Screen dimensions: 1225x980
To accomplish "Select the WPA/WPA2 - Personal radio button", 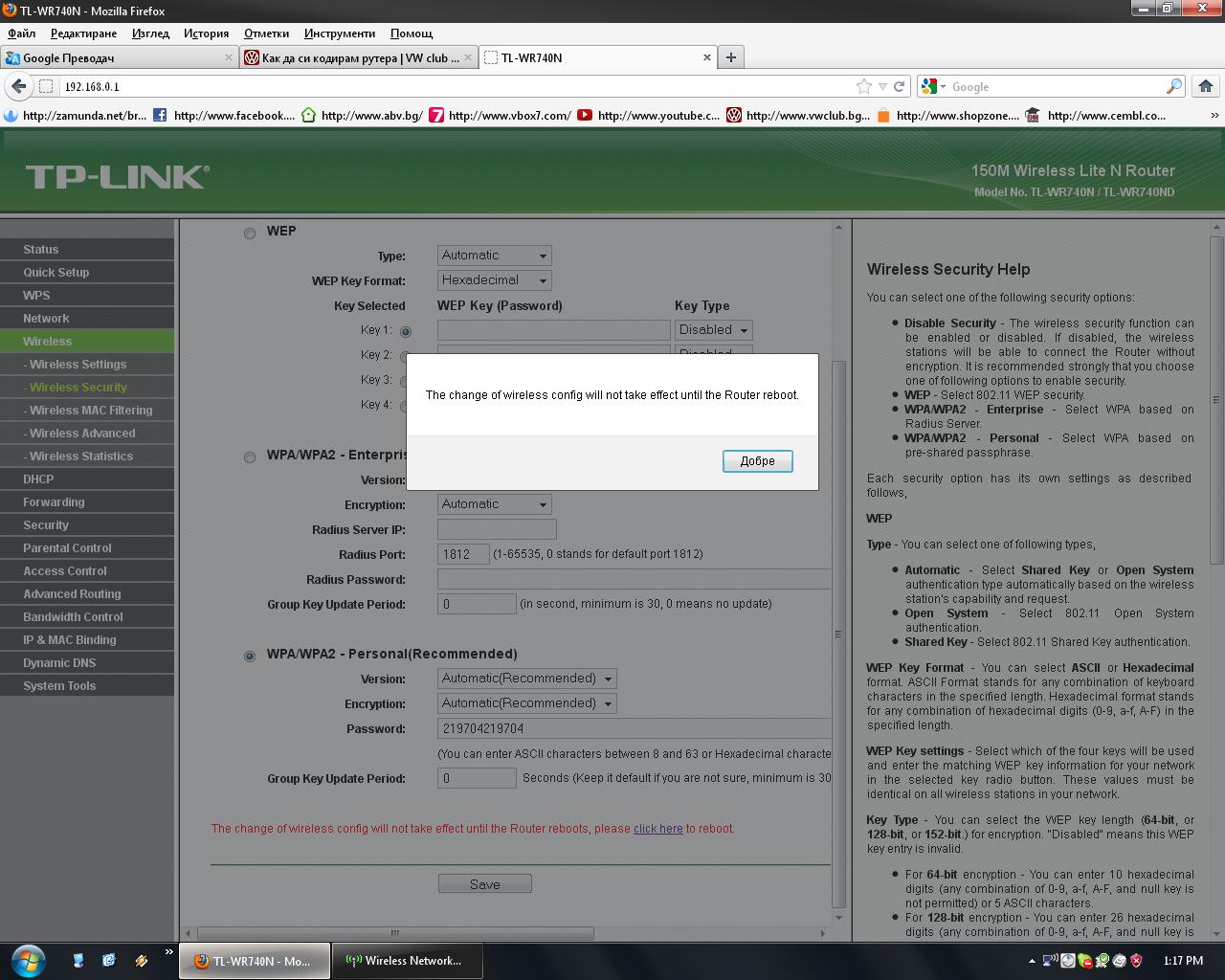I will click(x=250, y=656).
